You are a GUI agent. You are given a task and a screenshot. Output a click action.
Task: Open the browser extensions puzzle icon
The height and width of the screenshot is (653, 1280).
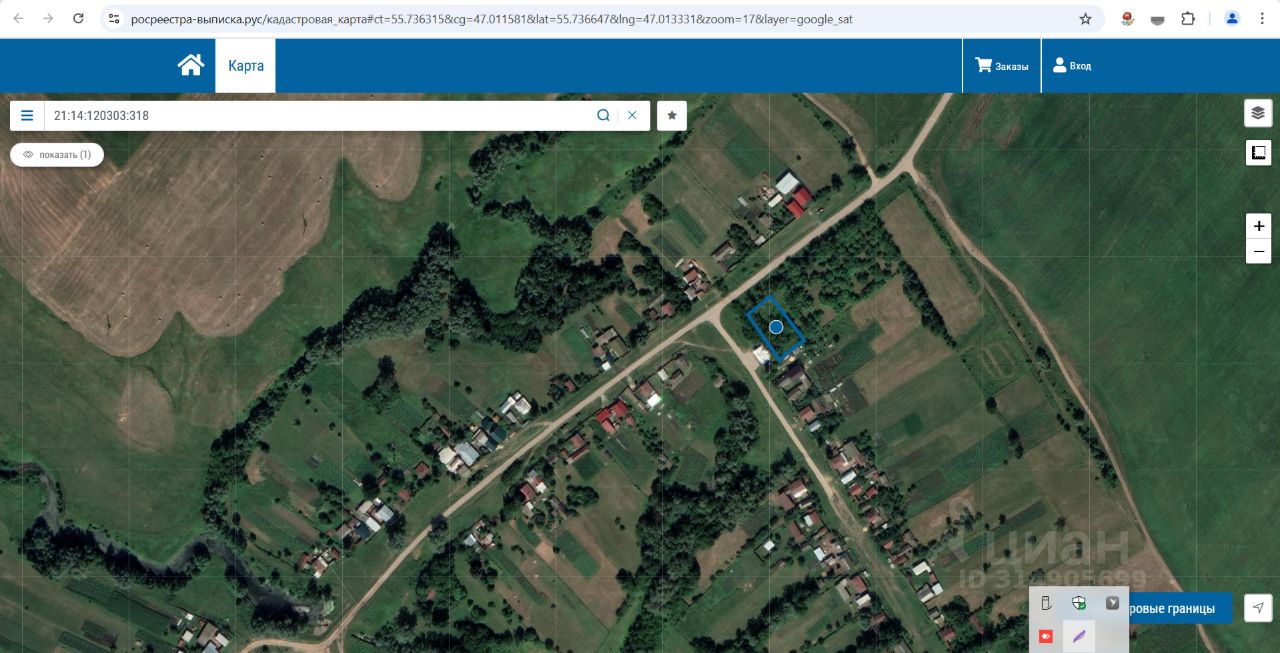pyautogui.click(x=1188, y=19)
